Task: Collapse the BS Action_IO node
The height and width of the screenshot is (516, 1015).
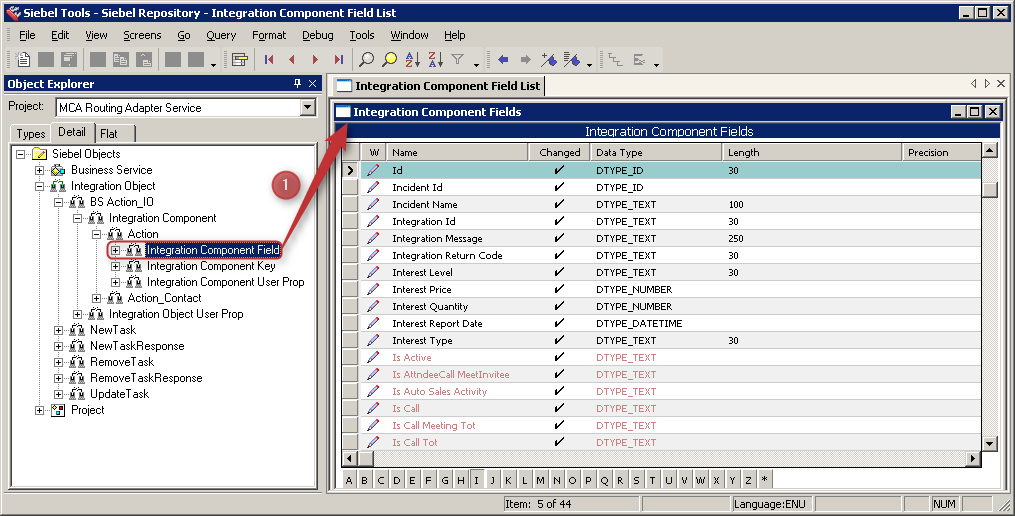Action: click(58, 202)
